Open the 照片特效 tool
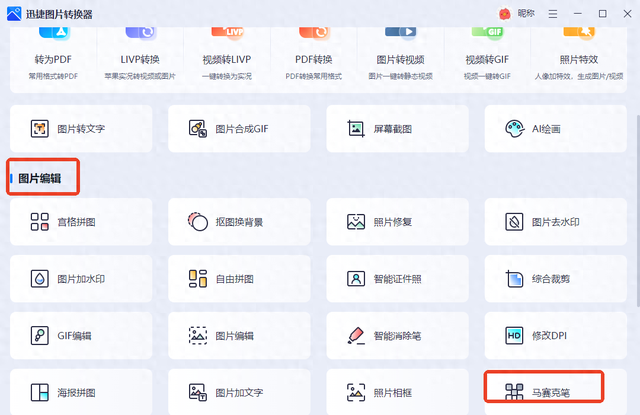This screenshot has width=640, height=415. 579,60
